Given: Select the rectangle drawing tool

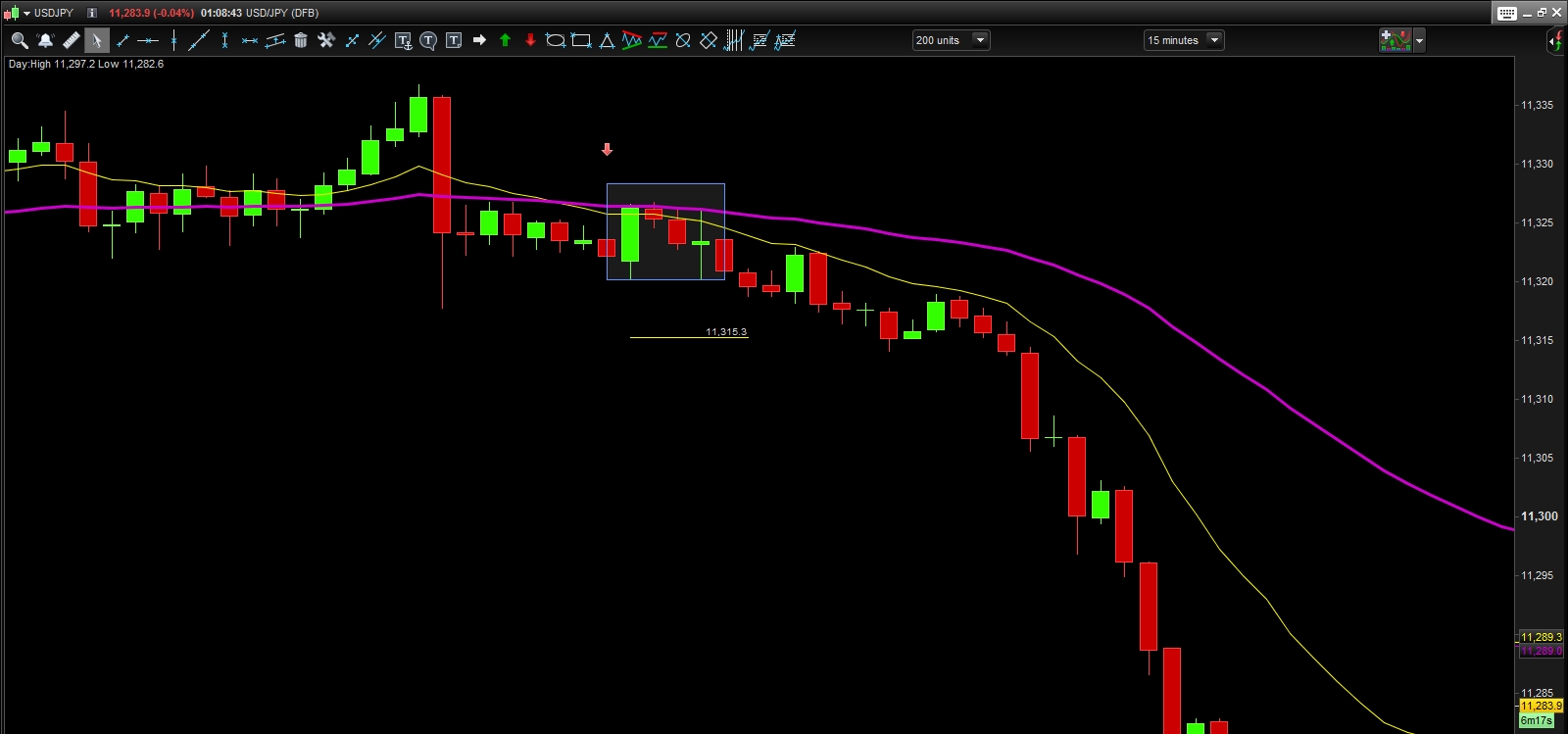Looking at the screenshot, I should tap(581, 40).
